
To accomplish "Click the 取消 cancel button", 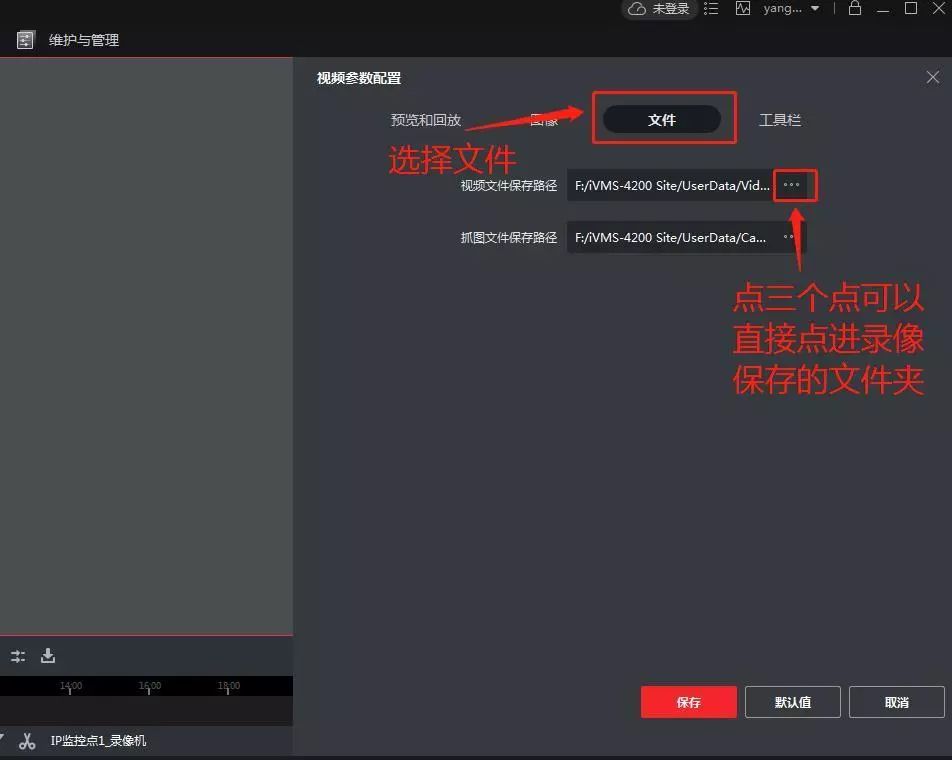I will [896, 702].
